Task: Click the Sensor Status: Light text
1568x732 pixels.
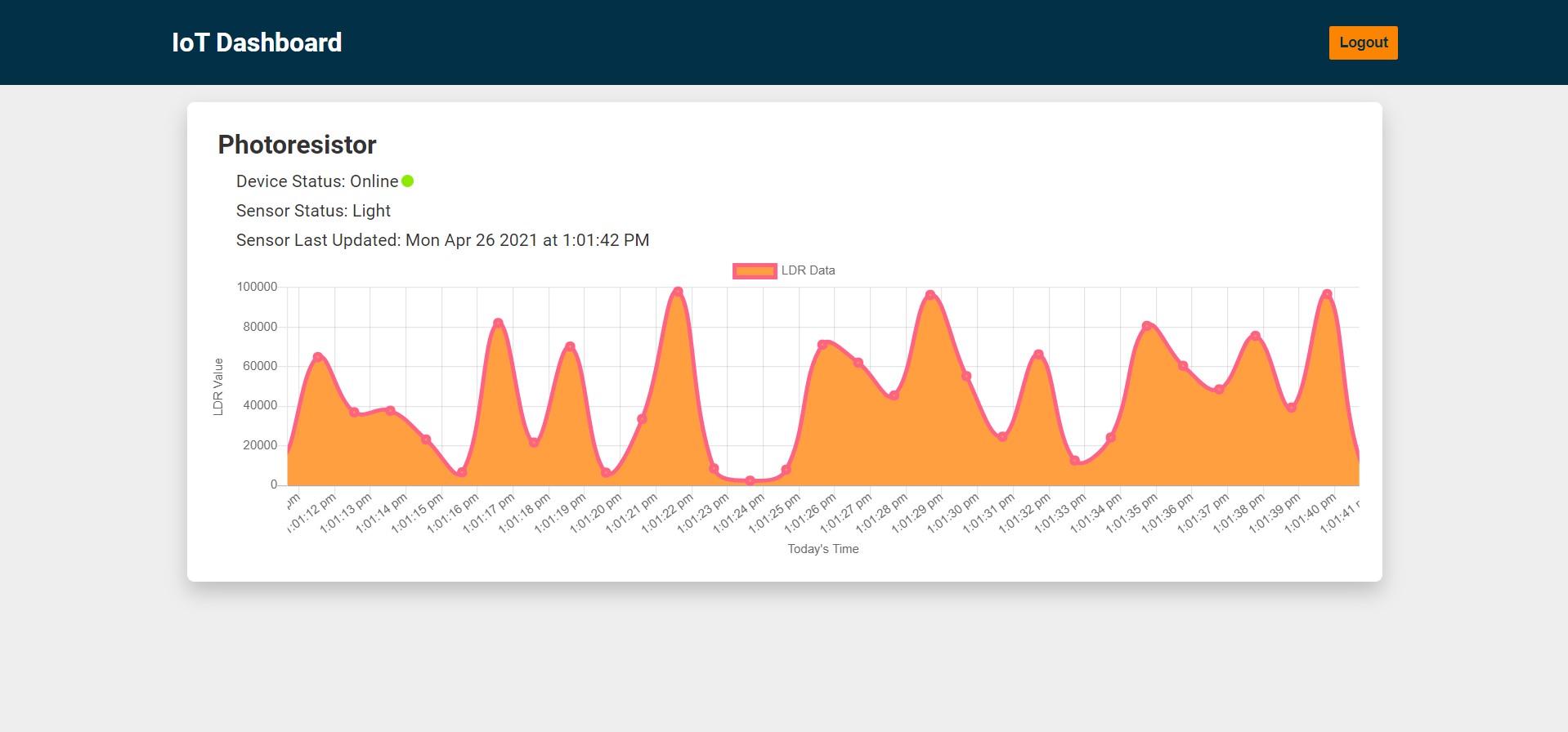Action: click(313, 211)
